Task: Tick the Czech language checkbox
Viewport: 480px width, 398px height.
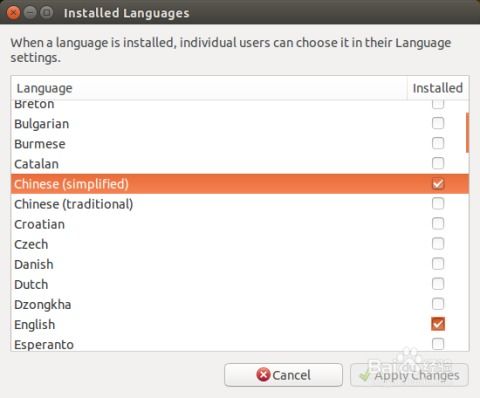Action: 438,244
